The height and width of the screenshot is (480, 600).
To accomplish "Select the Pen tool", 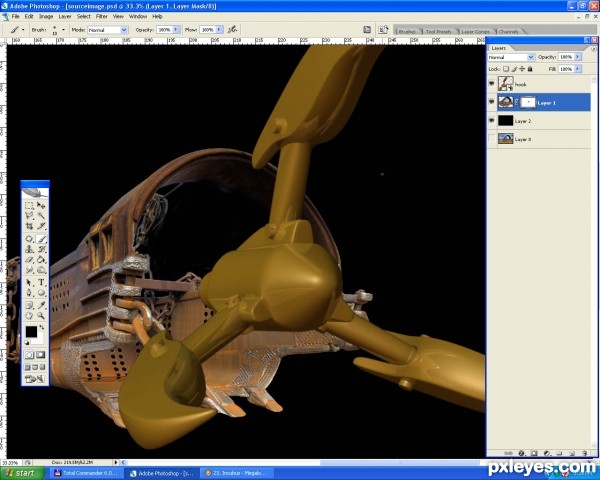I will 29,293.
